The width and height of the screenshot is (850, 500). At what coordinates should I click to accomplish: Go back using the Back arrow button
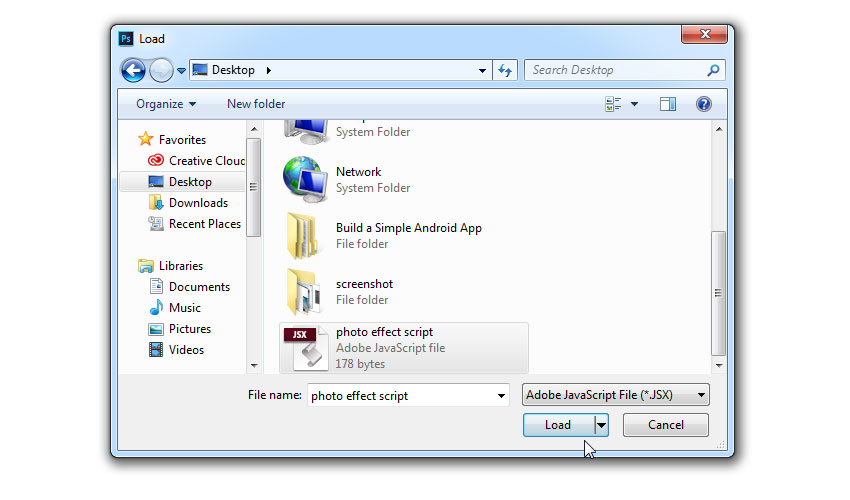point(133,70)
